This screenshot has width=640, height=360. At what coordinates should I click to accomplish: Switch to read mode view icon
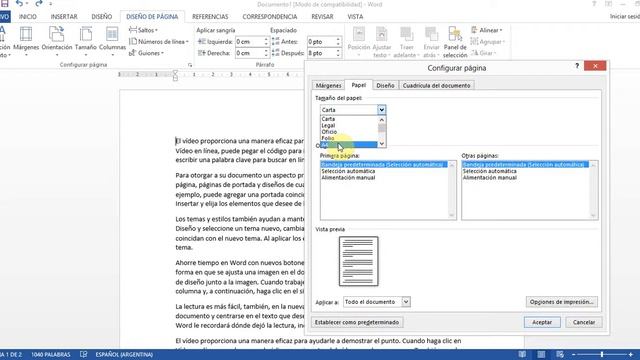[x=522, y=355]
